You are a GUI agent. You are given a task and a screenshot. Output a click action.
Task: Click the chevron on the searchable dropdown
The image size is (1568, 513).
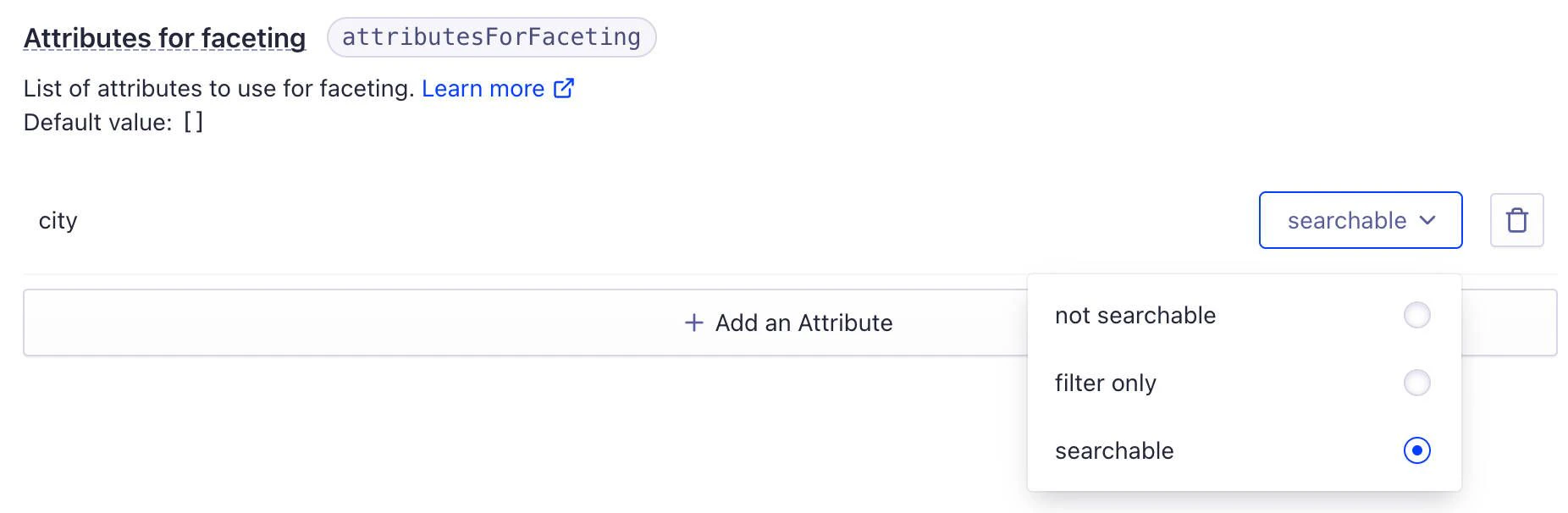click(1430, 221)
